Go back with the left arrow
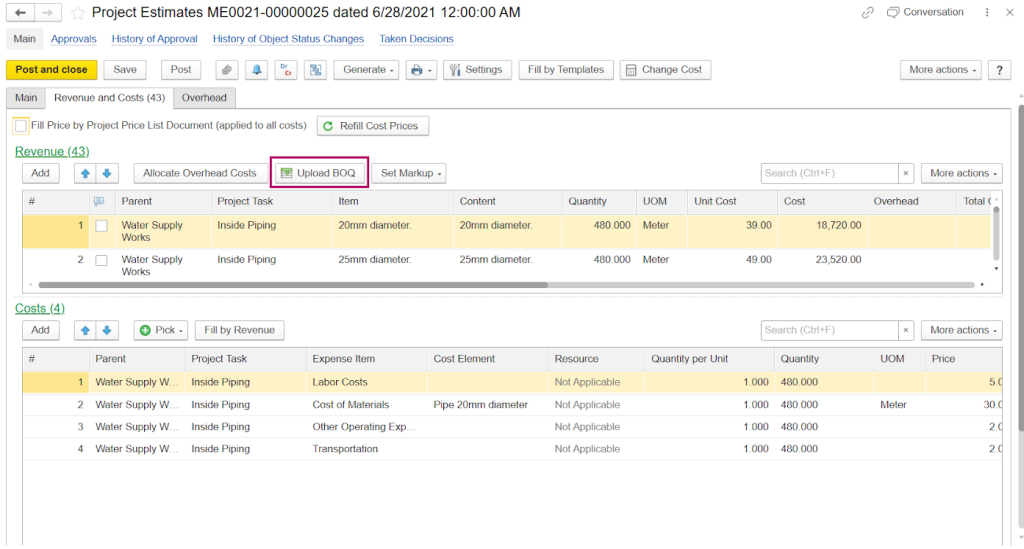The width and height of the screenshot is (1024, 549). pyautogui.click(x=21, y=12)
